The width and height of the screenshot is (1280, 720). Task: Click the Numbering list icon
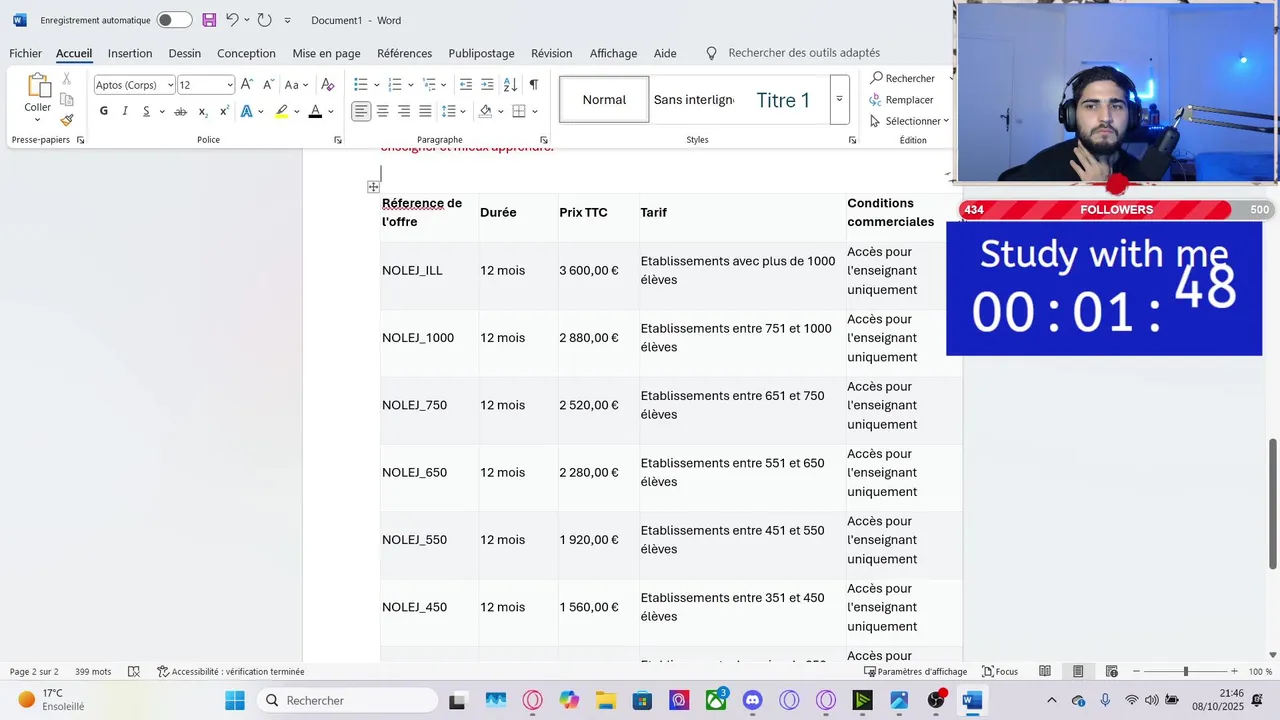coord(395,85)
